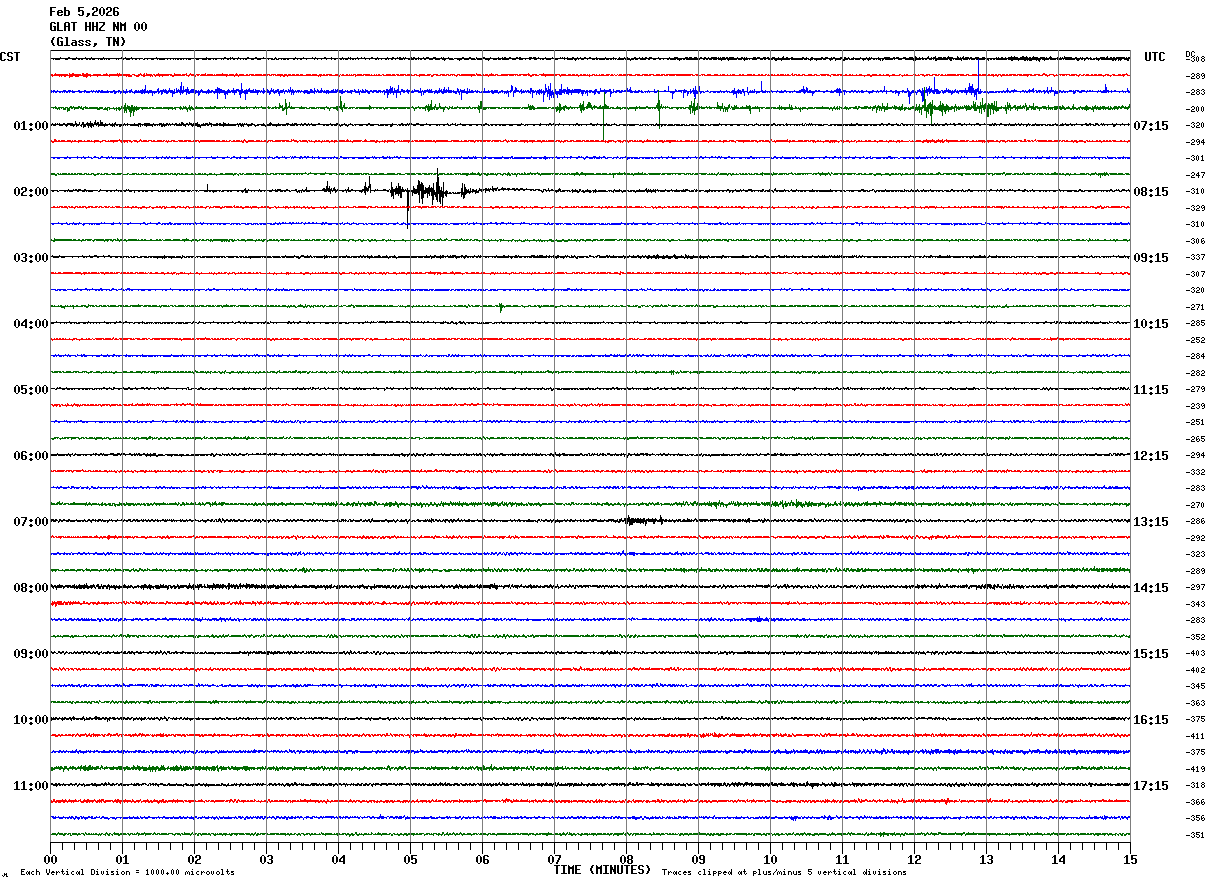Image resolution: width=1210 pixels, height=886 pixels.
Task: Select the '04' minute tick label
Action: point(339,859)
